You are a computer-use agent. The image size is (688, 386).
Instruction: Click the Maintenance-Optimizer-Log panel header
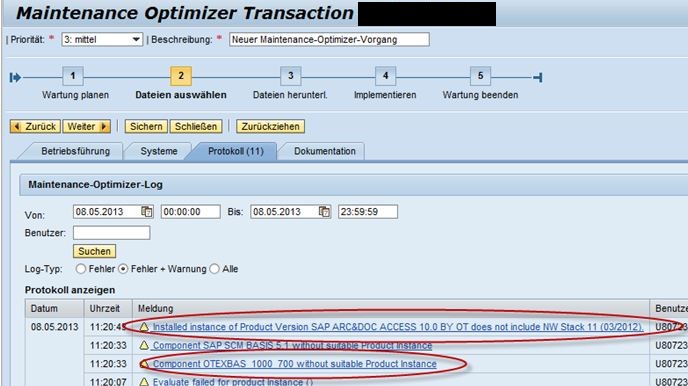point(353,185)
